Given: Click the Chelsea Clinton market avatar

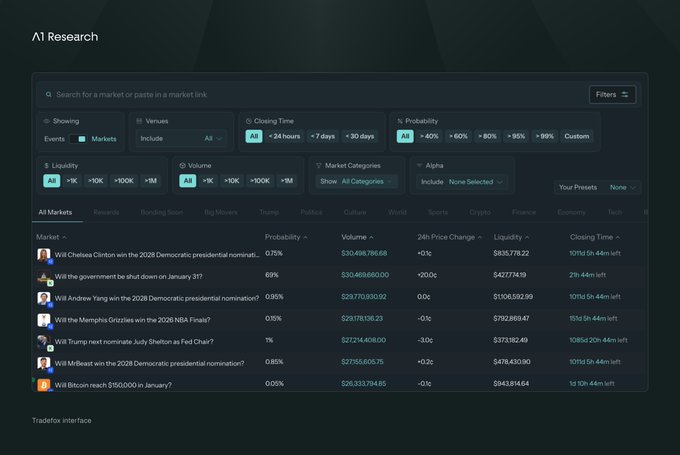Looking at the screenshot, I should 44,255.
